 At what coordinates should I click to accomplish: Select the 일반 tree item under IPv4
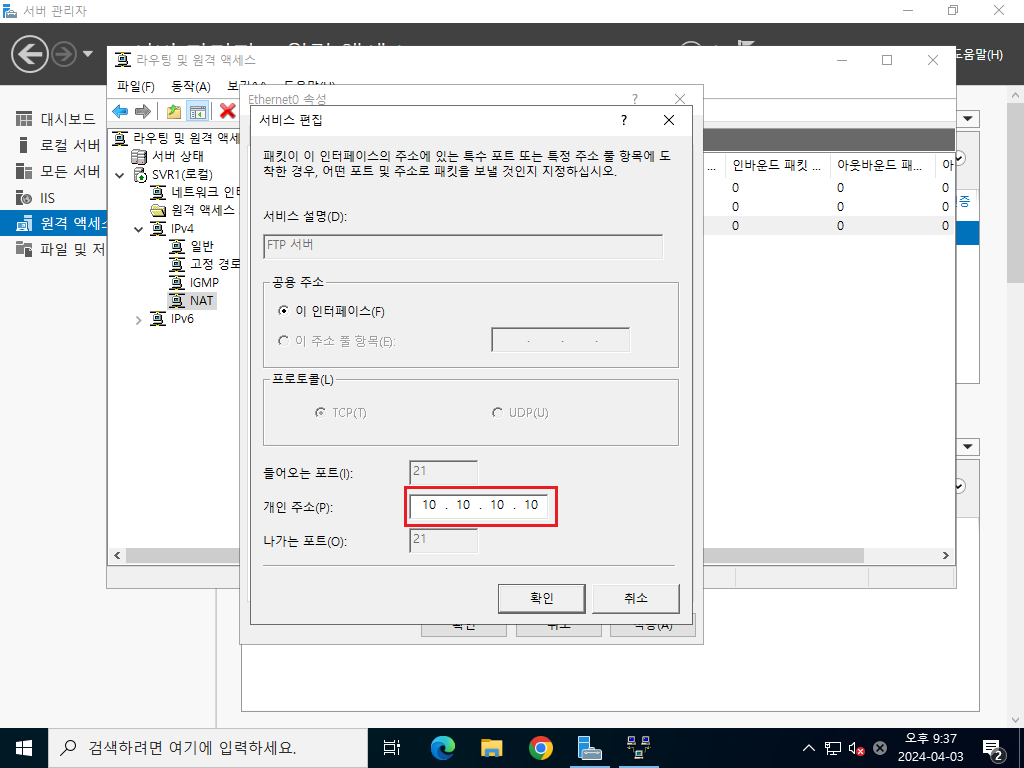click(191, 246)
